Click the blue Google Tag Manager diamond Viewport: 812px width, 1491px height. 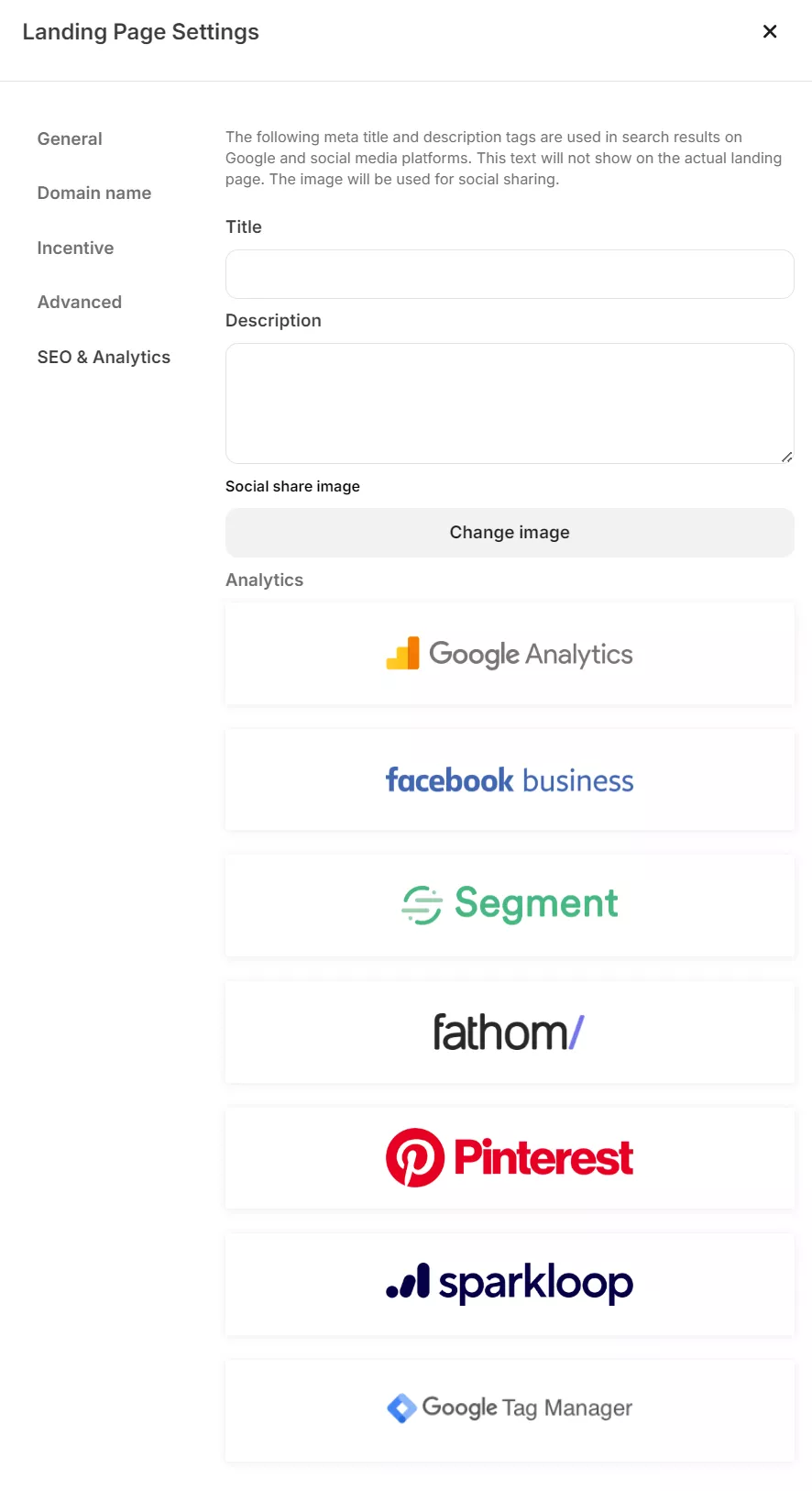401,1408
